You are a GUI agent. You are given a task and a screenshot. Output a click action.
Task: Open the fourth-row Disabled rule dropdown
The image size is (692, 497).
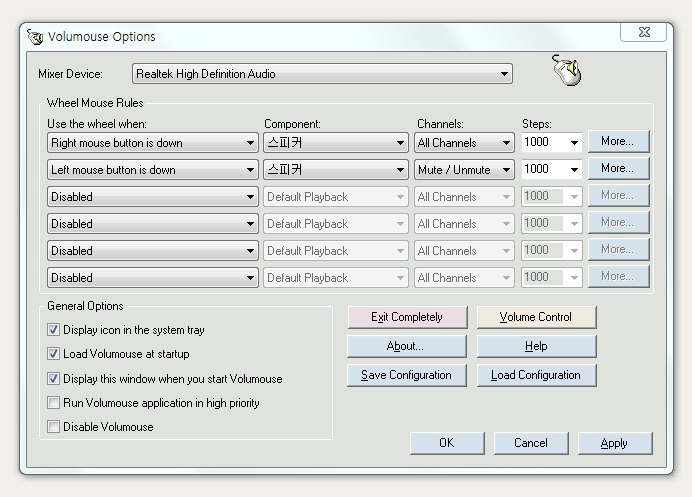coord(153,224)
